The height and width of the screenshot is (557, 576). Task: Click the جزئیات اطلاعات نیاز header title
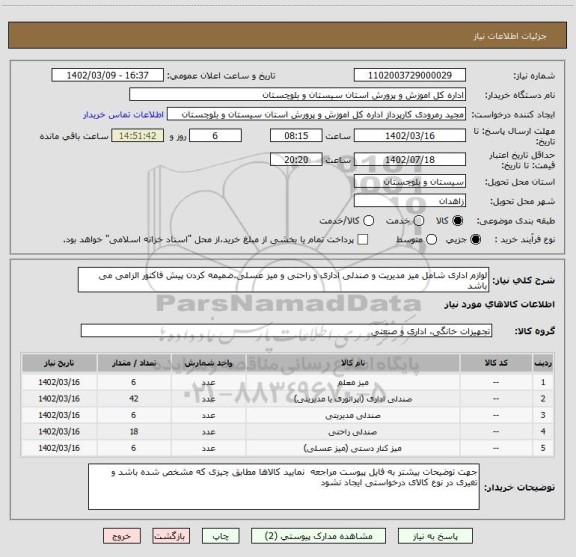pyautogui.click(x=510, y=36)
